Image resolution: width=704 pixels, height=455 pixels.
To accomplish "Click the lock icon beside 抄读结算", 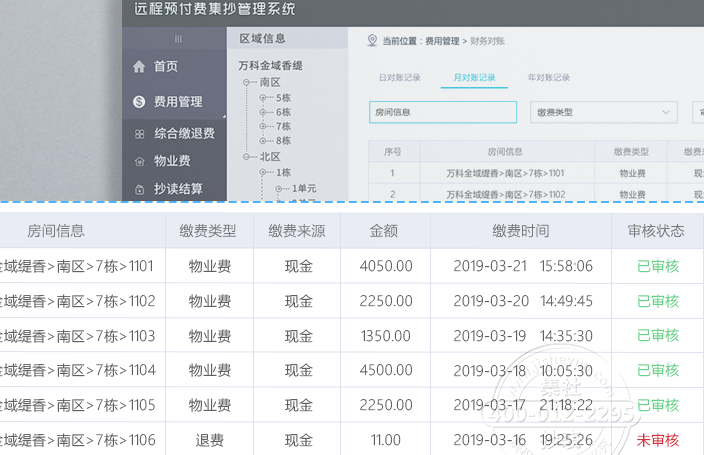I will tap(139, 189).
